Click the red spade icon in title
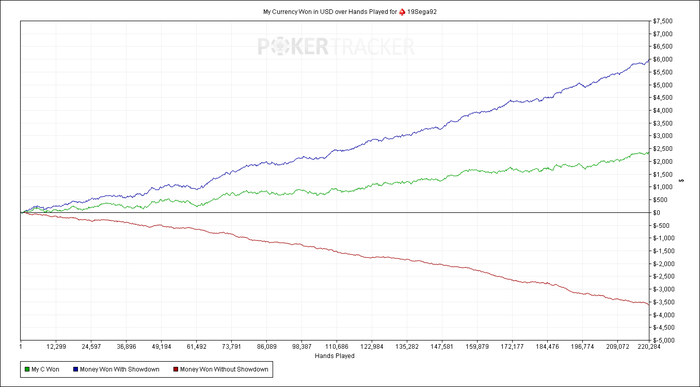 402,12
